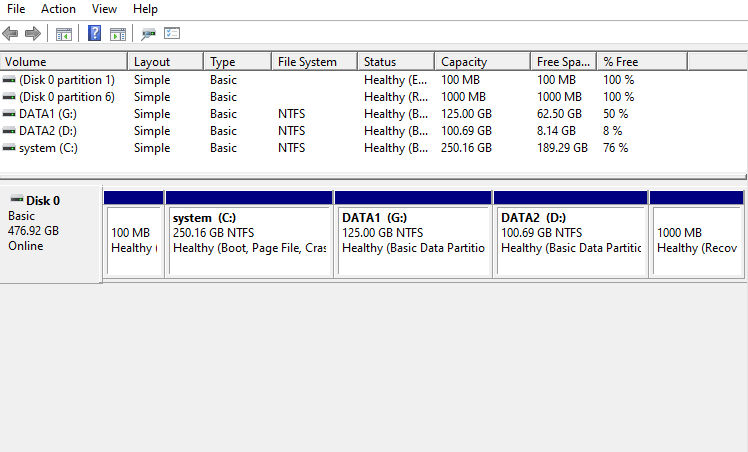
Task: Sort list by Capacity column header
Action: (x=482, y=62)
